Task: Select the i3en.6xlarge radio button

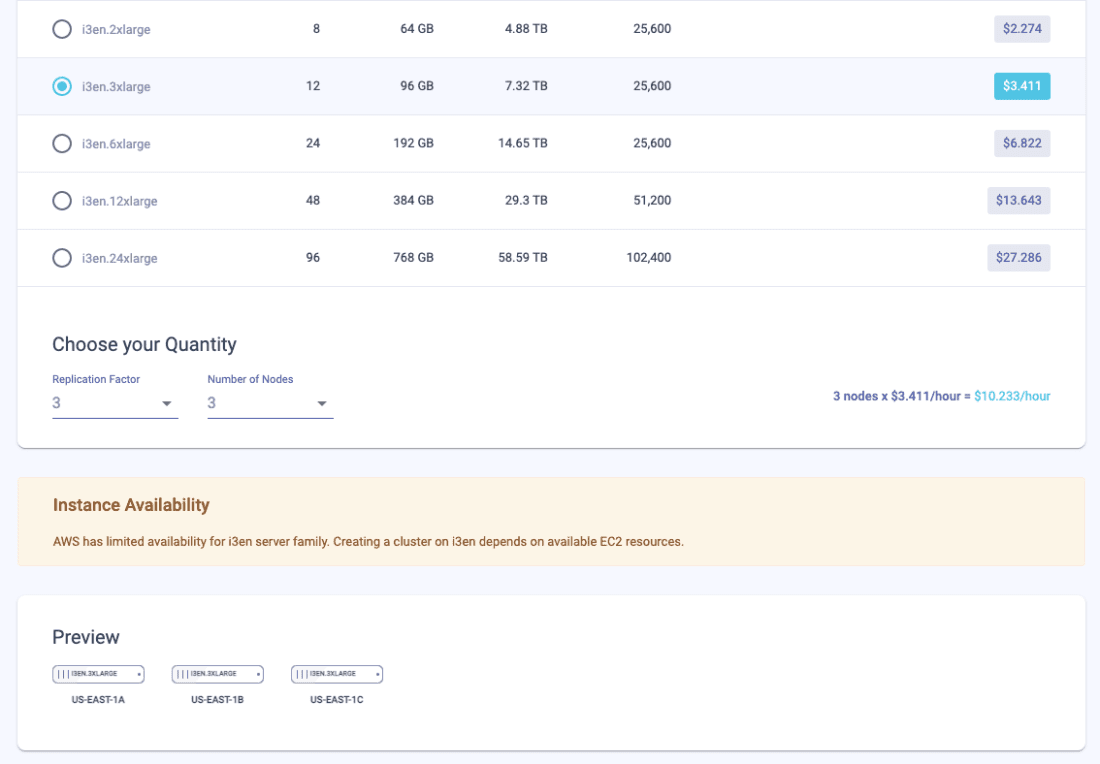Action: click(61, 143)
